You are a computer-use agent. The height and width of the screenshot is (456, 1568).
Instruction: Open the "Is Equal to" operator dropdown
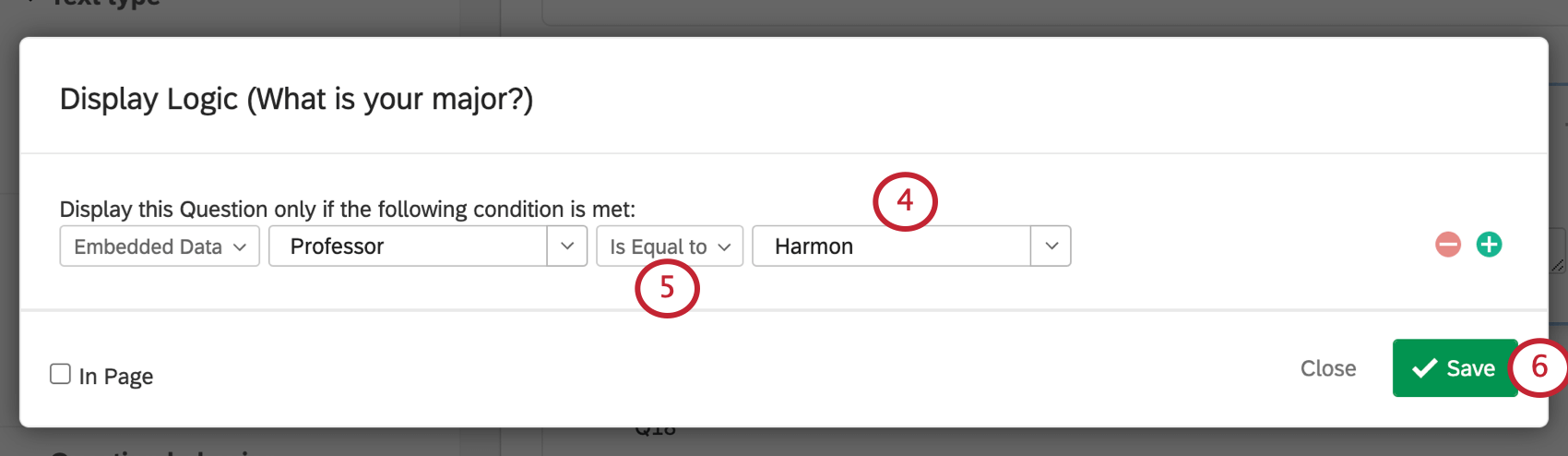coord(670,246)
